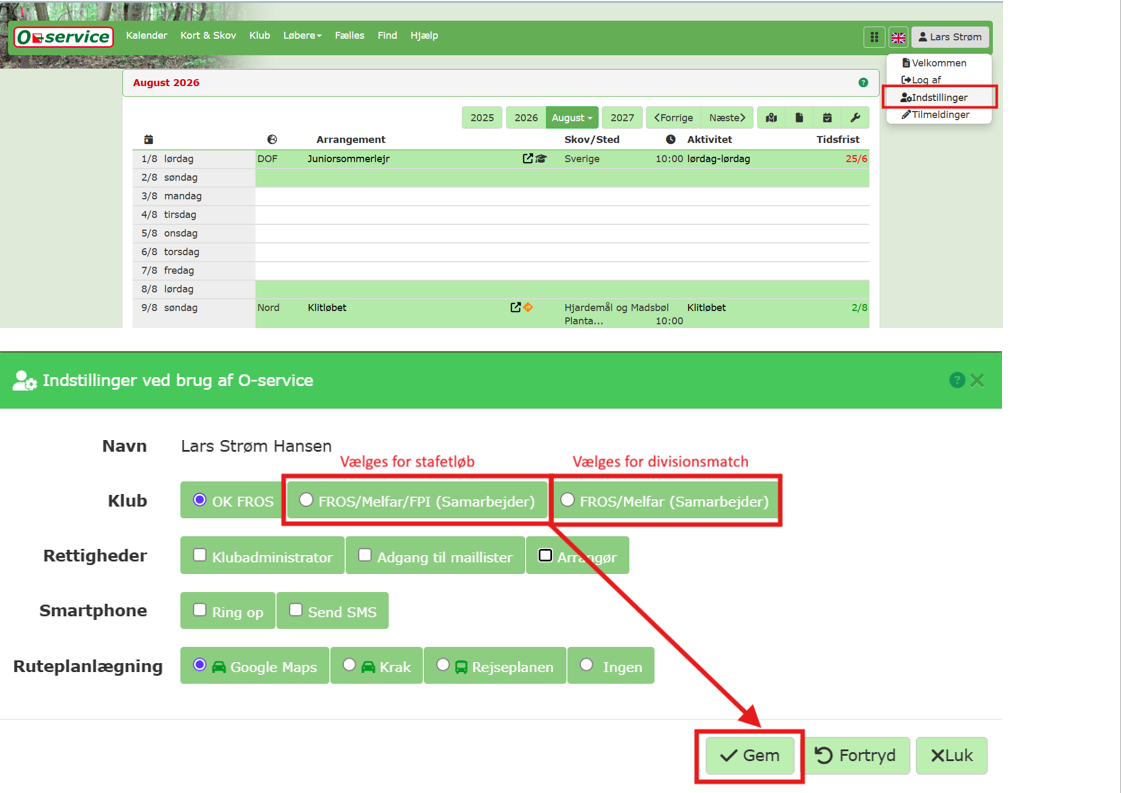
Task: Click the Gem save button
Action: pyautogui.click(x=749, y=756)
